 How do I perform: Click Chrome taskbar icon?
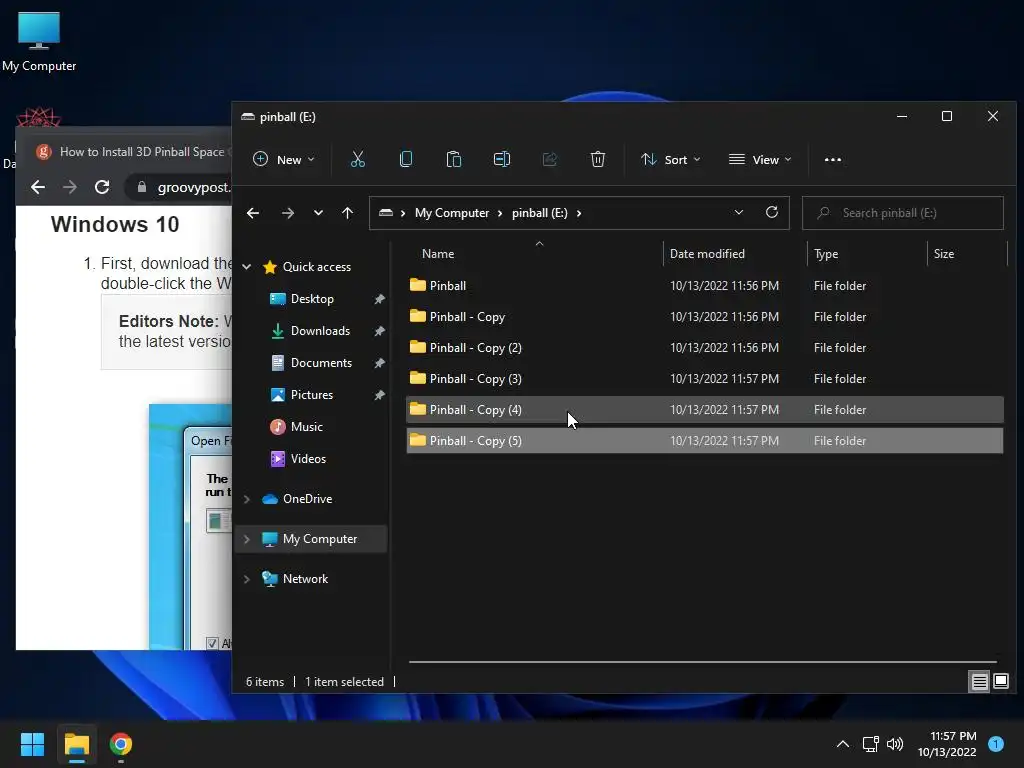coord(121,744)
